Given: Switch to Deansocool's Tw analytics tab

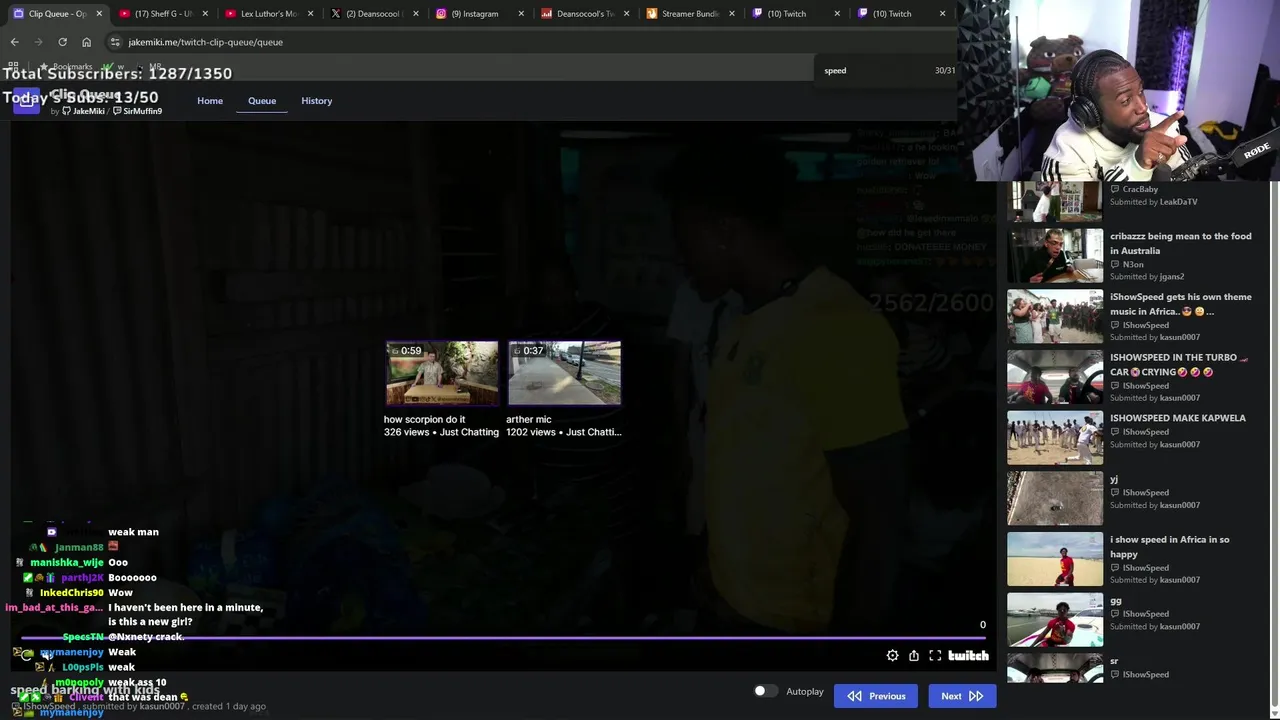Looking at the screenshot, I should click(x=584, y=14).
